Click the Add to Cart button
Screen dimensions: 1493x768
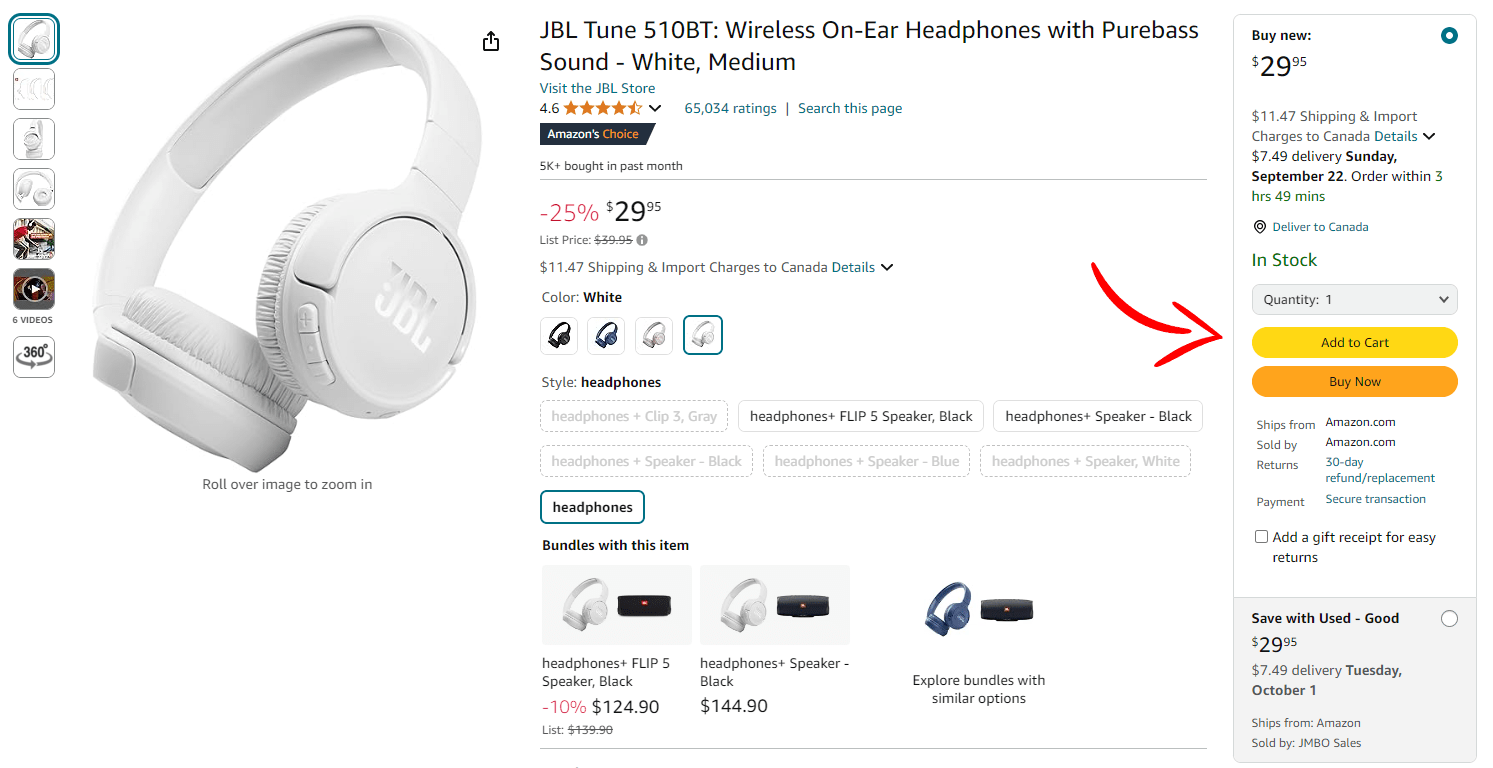pyautogui.click(x=1354, y=342)
